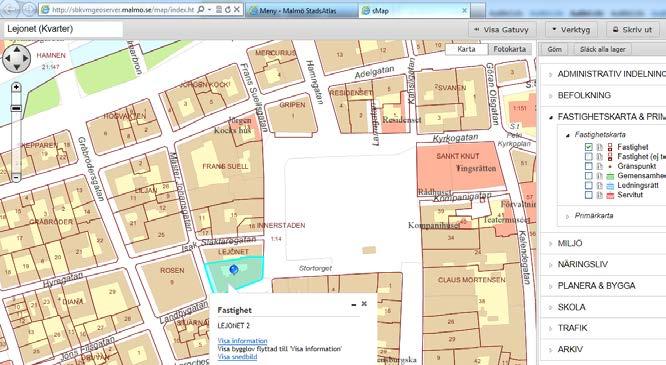Click the browser refresh icon
This screenshot has width=666, height=365.
click(x=228, y=9)
